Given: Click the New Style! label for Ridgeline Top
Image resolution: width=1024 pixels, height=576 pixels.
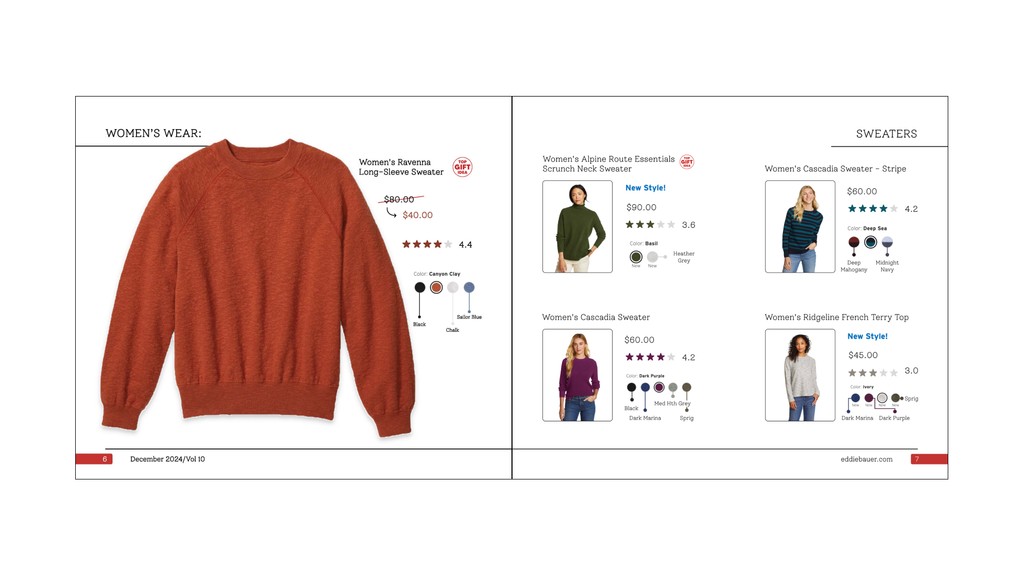Looking at the screenshot, I should (867, 336).
